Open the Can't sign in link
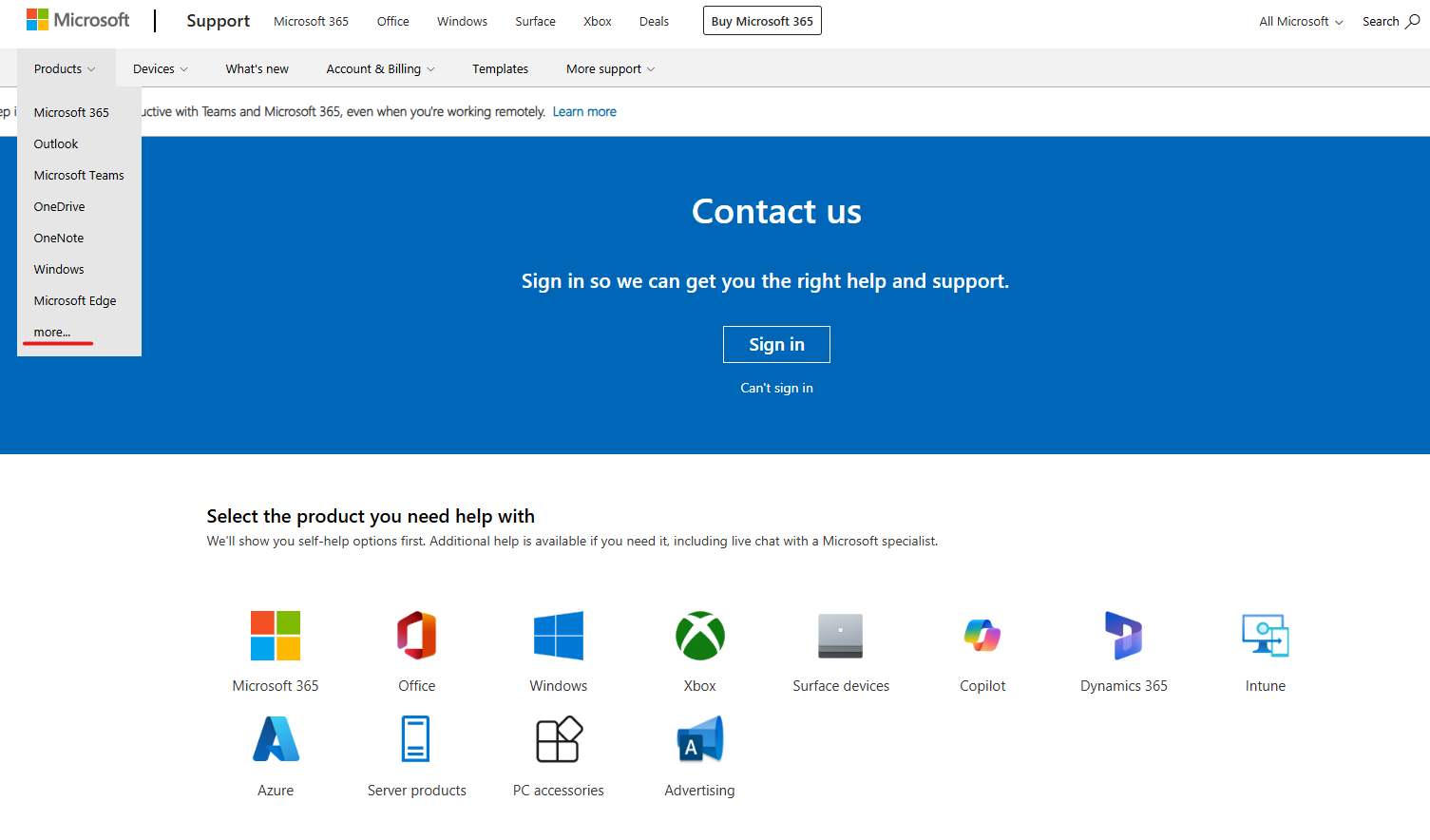The height and width of the screenshot is (840, 1430). click(776, 388)
